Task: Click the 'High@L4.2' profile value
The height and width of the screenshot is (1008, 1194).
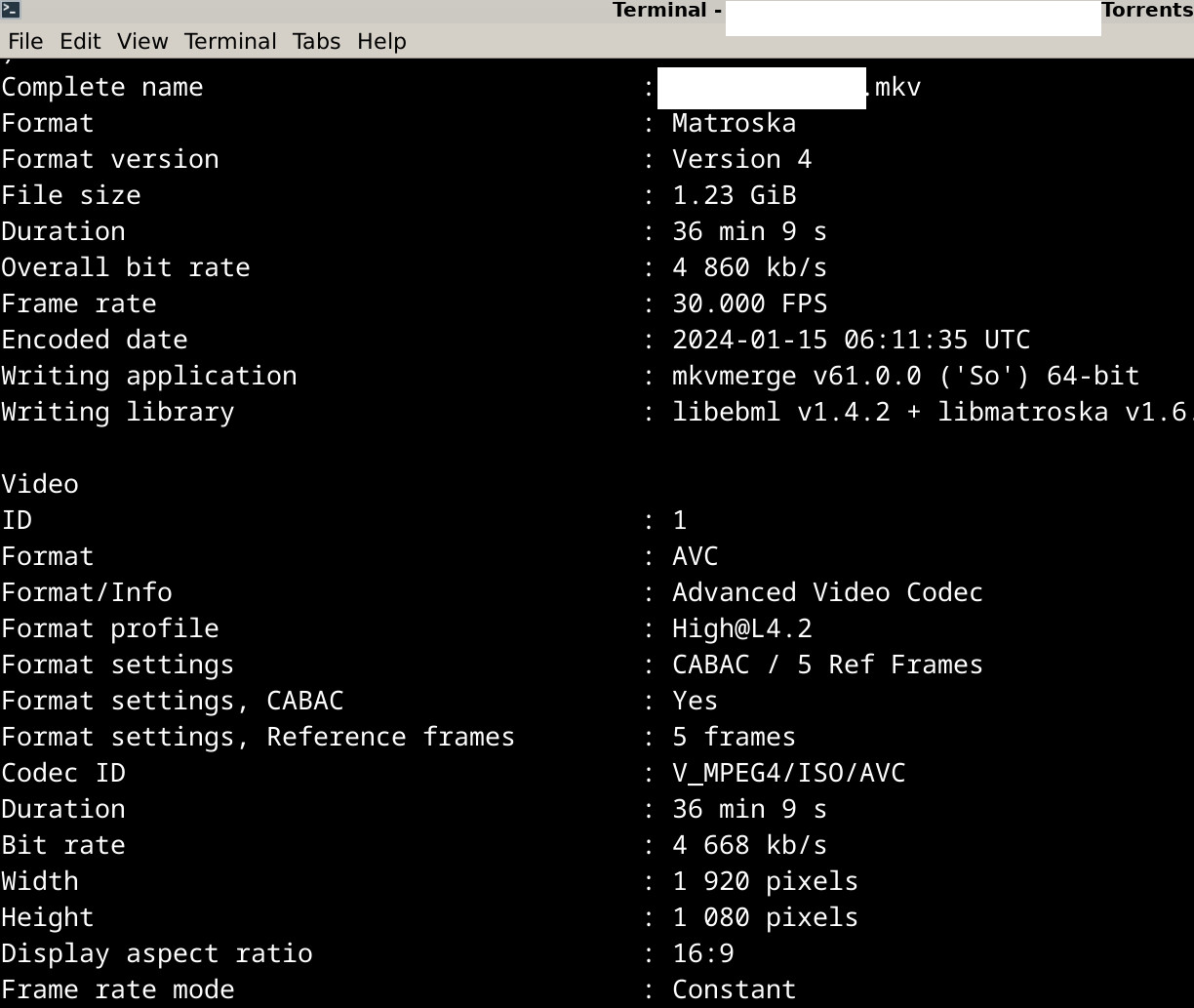Action: (742, 628)
